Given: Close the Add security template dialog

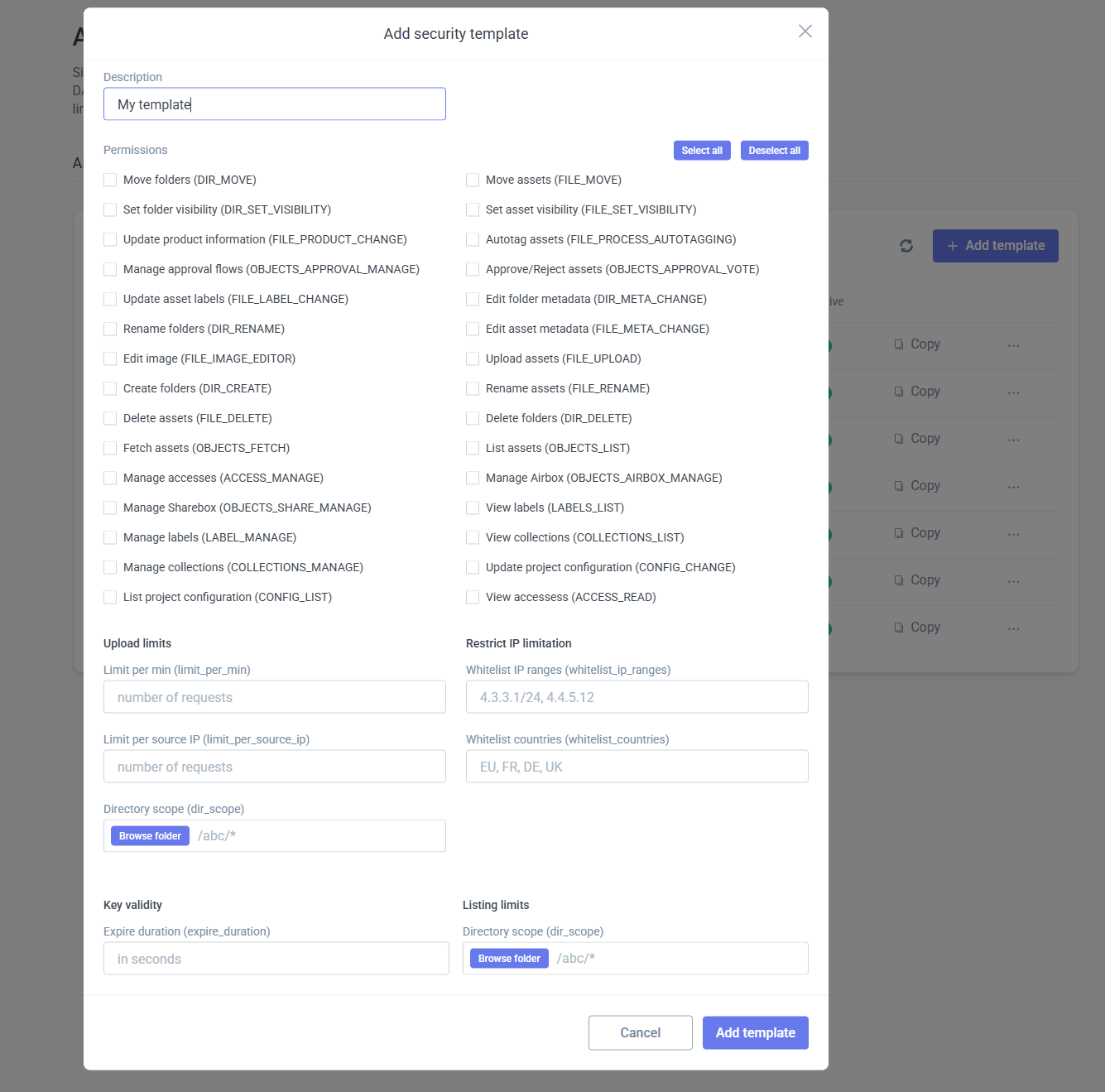Looking at the screenshot, I should pos(805,31).
